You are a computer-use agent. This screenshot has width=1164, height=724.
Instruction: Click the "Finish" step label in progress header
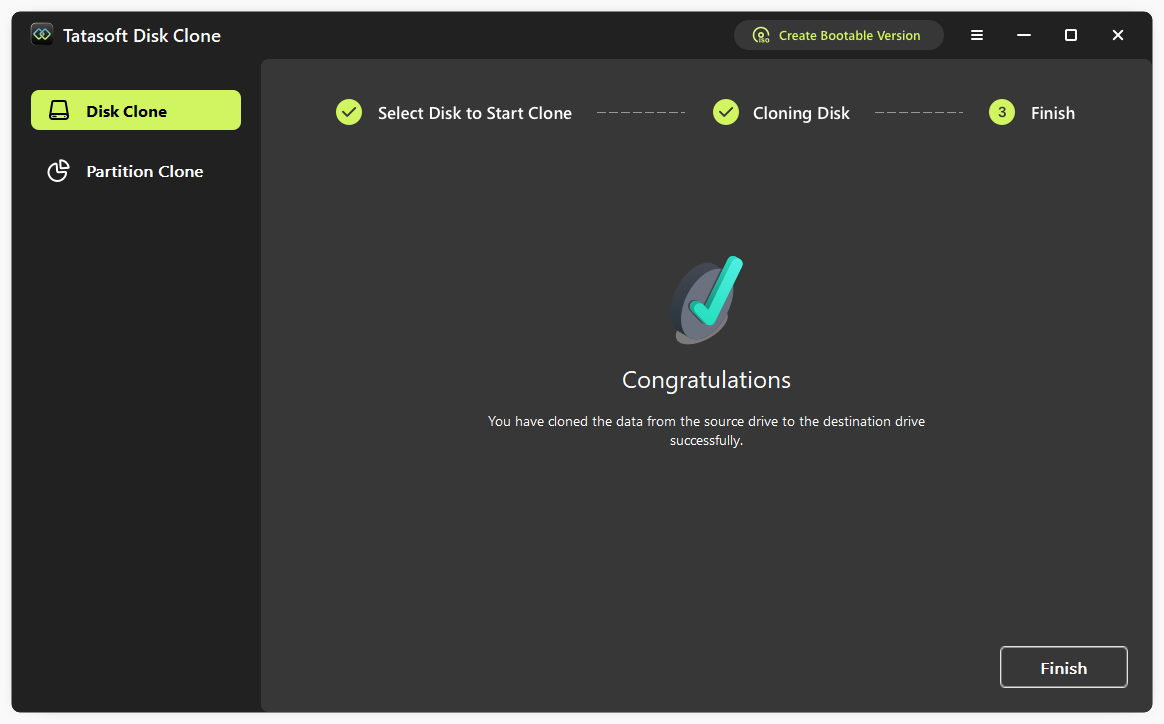[1052, 113]
